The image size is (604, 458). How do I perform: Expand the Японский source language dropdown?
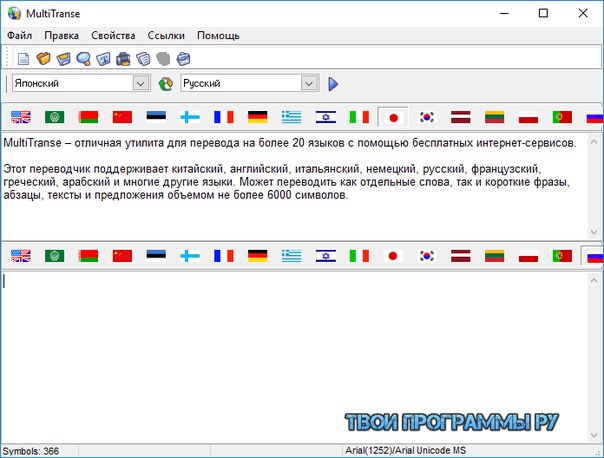pyautogui.click(x=141, y=84)
